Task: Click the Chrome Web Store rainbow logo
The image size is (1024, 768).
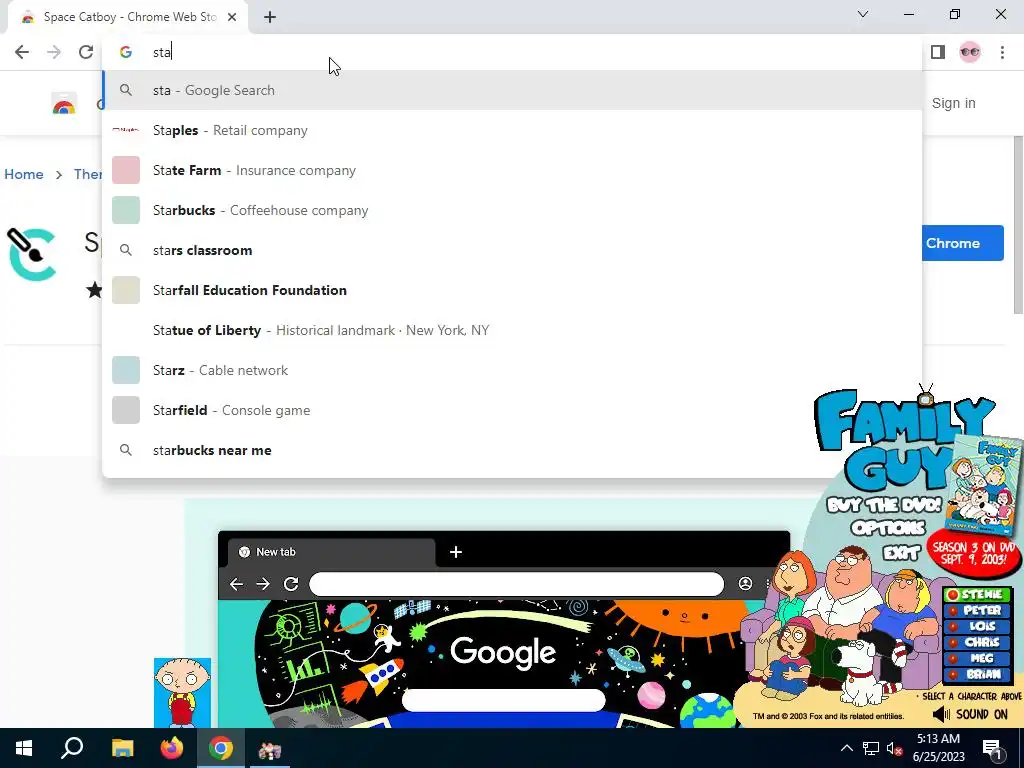Action: click(x=64, y=103)
